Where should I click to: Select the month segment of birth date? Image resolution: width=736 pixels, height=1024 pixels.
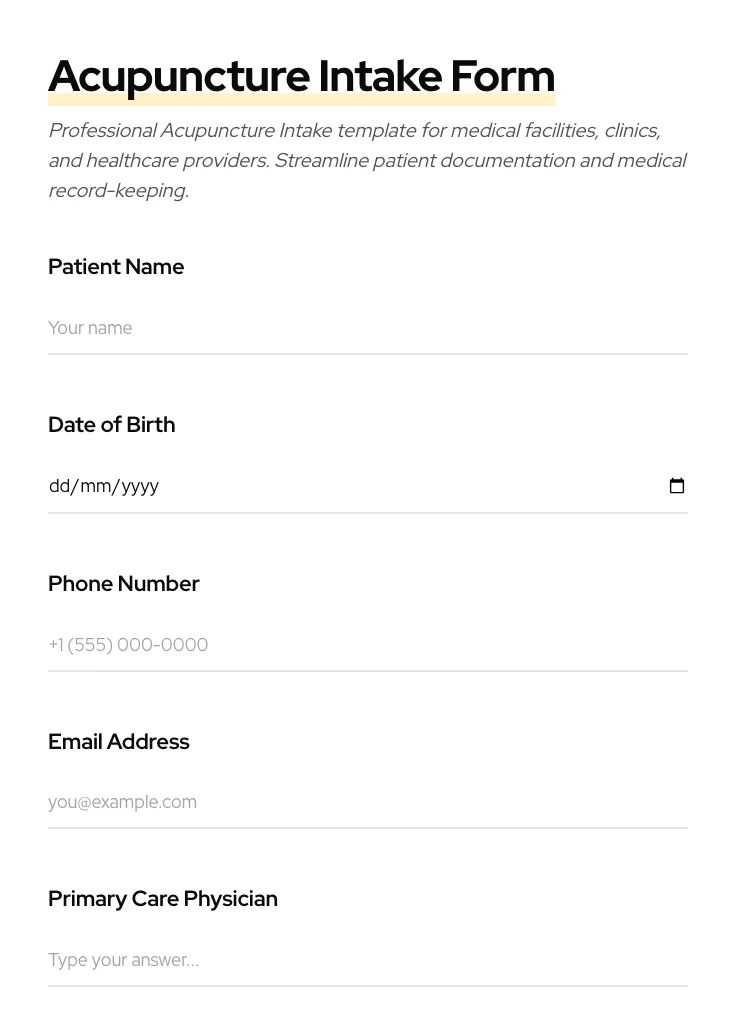coord(95,486)
